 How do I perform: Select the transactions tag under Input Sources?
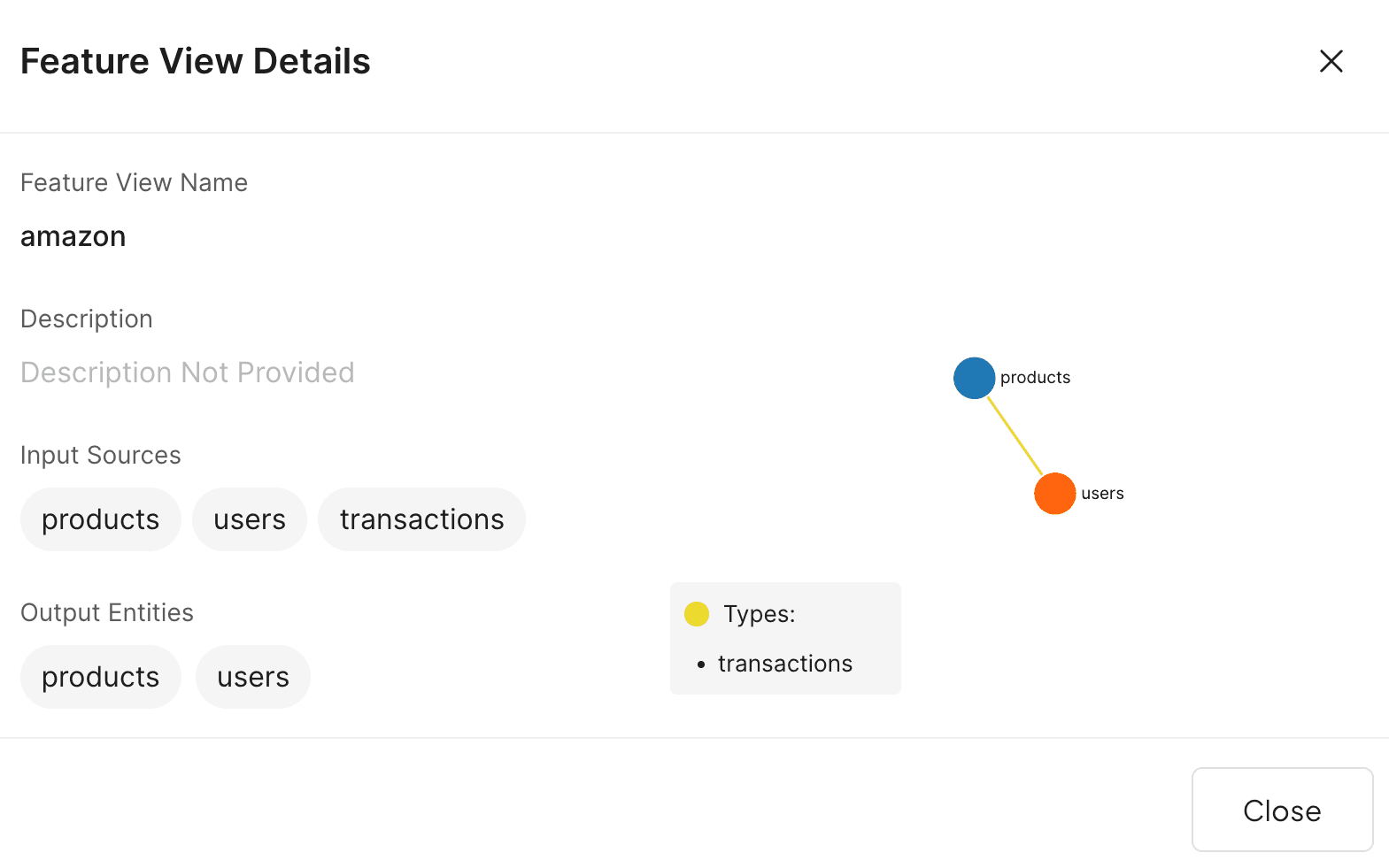click(421, 519)
